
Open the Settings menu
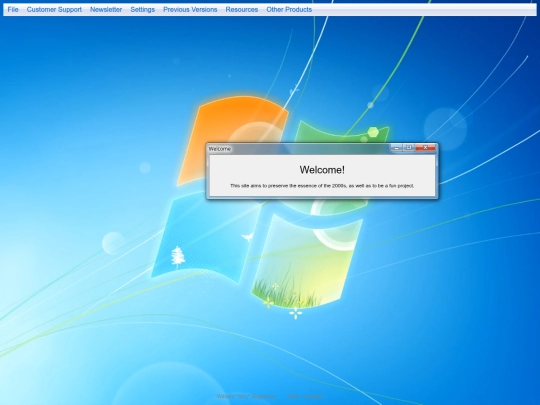point(143,10)
